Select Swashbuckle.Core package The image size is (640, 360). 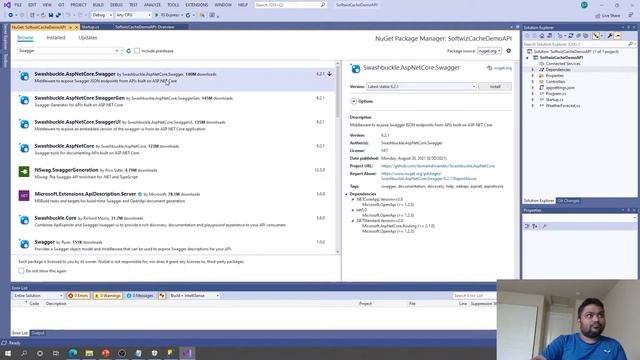[173, 221]
